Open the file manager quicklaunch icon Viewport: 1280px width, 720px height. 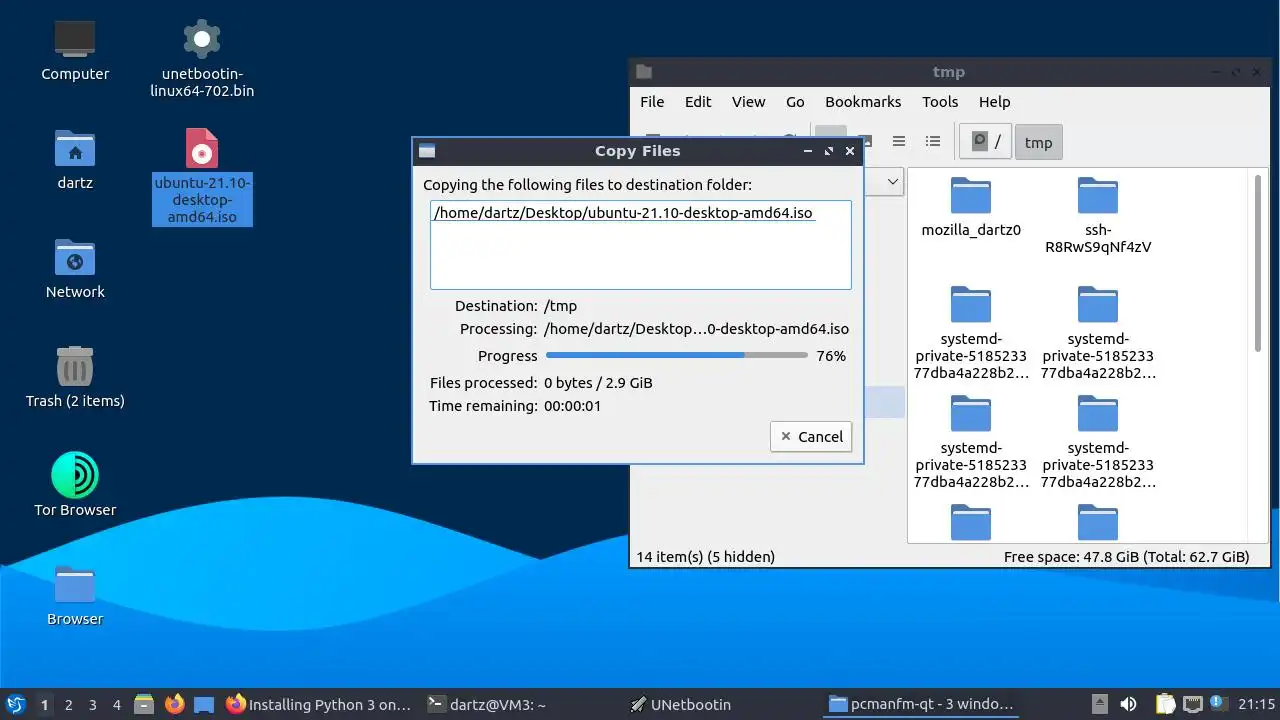144,704
